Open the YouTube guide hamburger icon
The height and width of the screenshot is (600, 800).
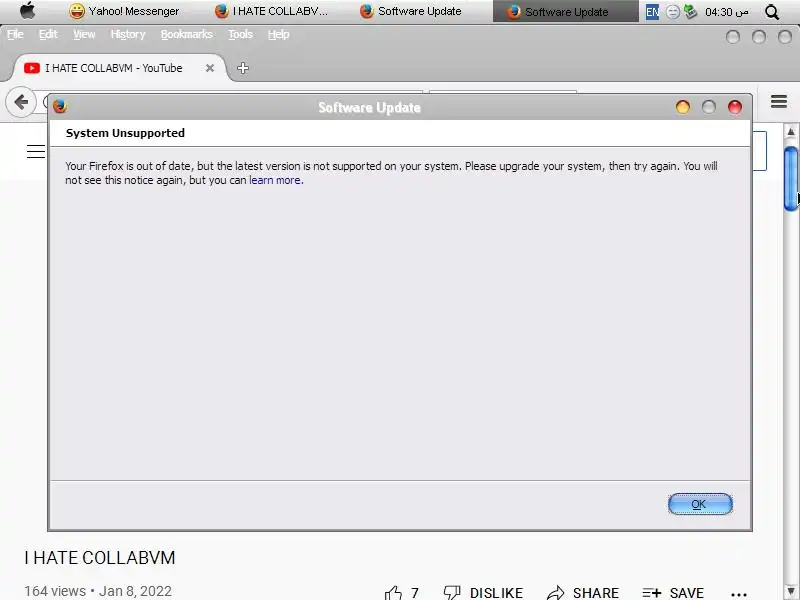[x=36, y=152]
